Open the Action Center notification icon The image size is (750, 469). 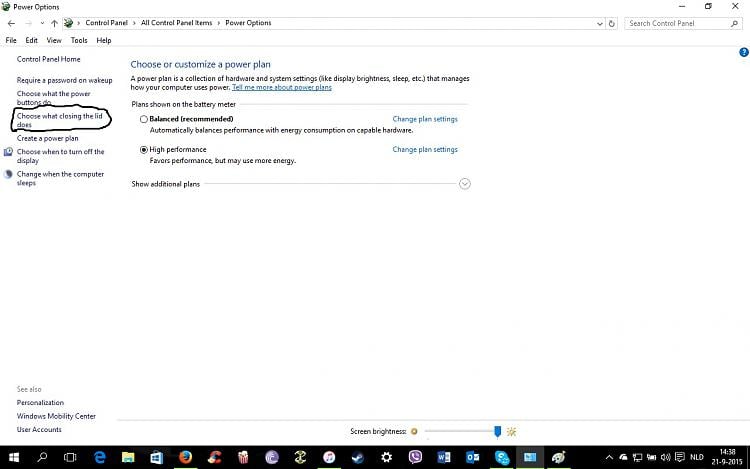pyautogui.click(x=680, y=458)
